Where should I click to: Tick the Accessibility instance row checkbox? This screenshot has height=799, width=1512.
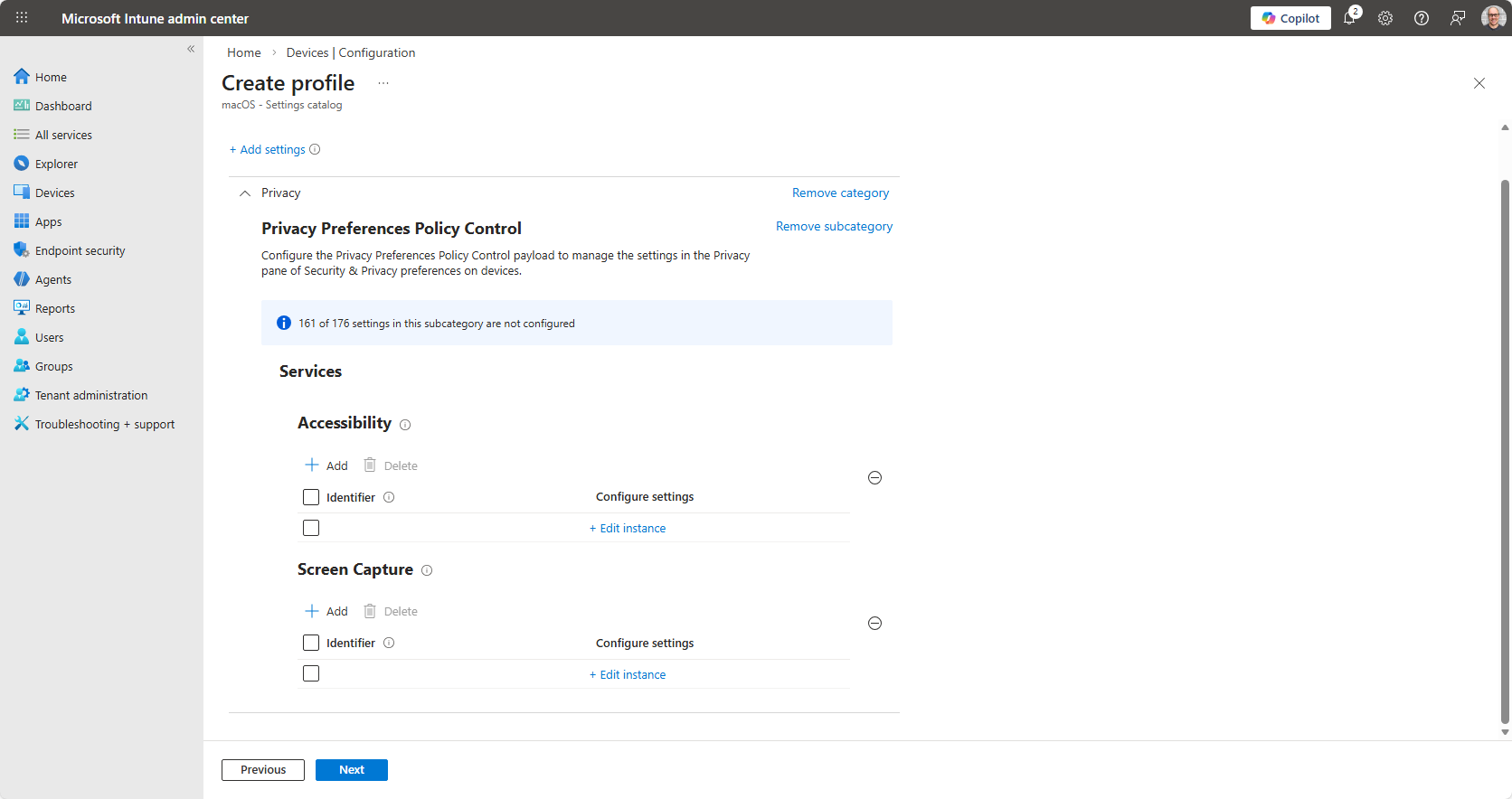[311, 528]
